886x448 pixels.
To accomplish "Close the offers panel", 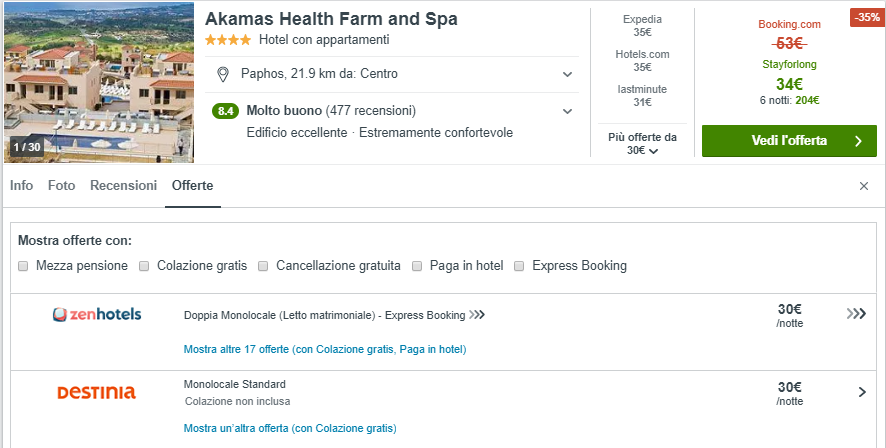I will coord(864,186).
